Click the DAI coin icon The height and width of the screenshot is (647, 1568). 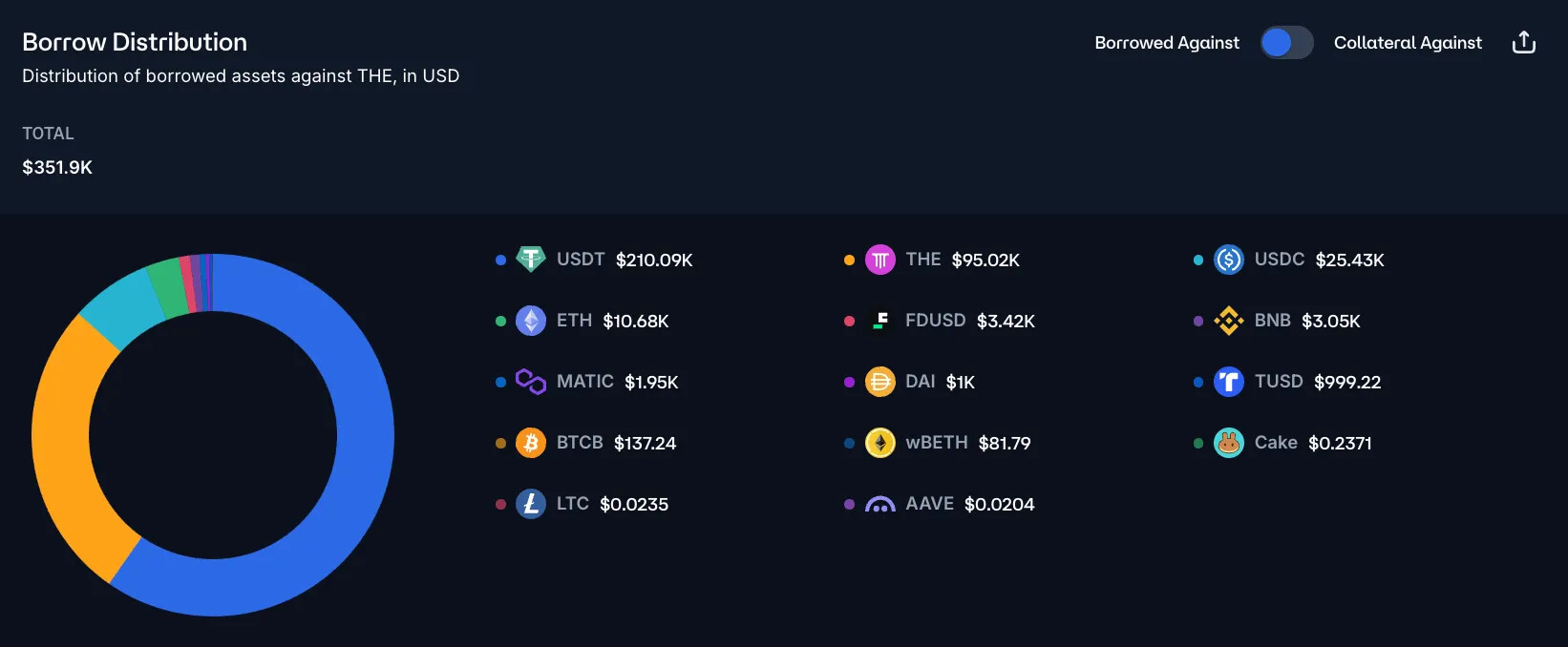tap(879, 382)
